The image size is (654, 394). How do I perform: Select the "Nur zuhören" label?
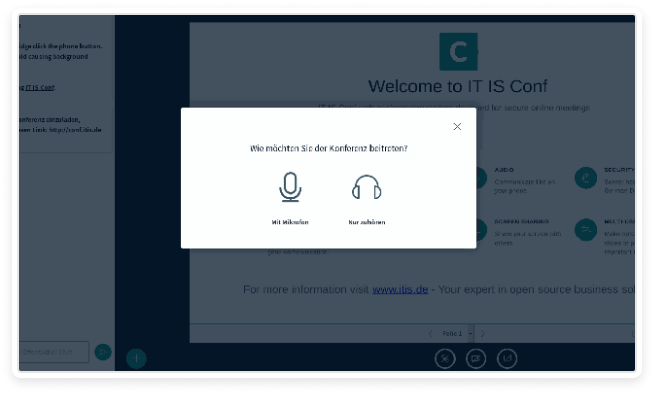point(367,222)
